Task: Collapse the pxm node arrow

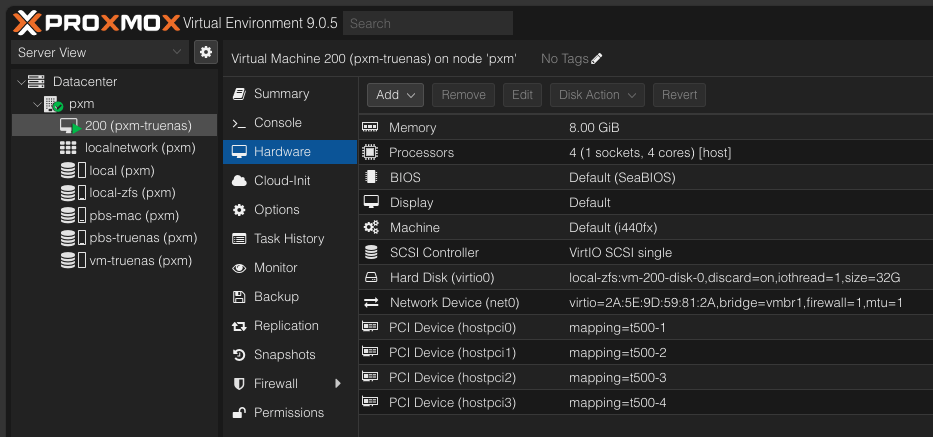Action: [x=37, y=104]
